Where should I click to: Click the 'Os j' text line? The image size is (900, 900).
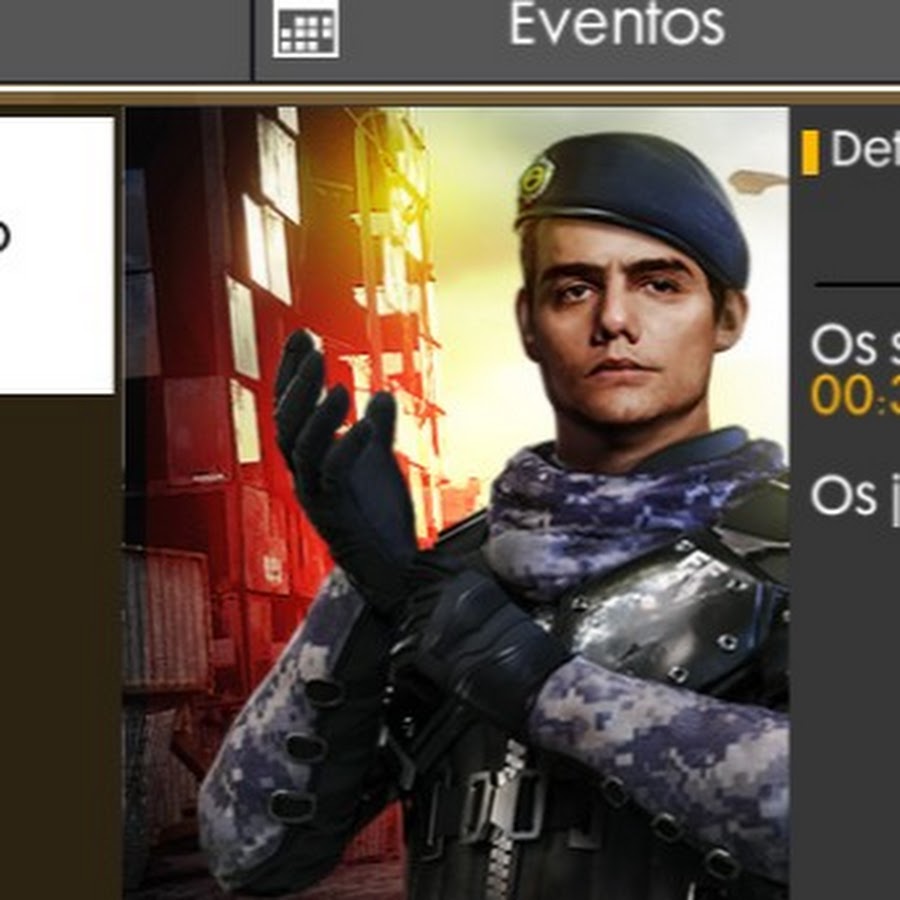pyautogui.click(x=855, y=496)
